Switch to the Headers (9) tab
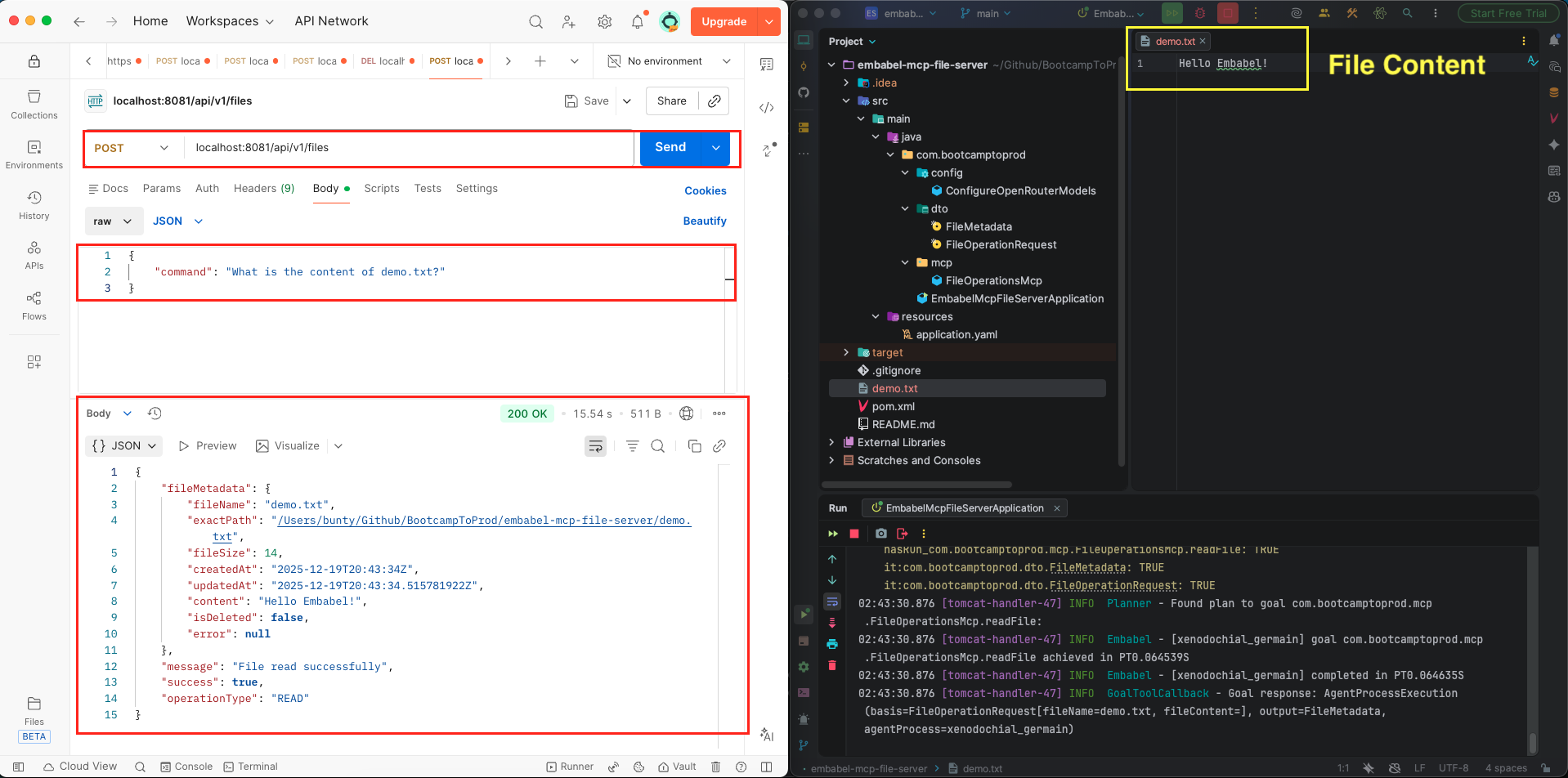The height and width of the screenshot is (778, 1568). click(263, 189)
